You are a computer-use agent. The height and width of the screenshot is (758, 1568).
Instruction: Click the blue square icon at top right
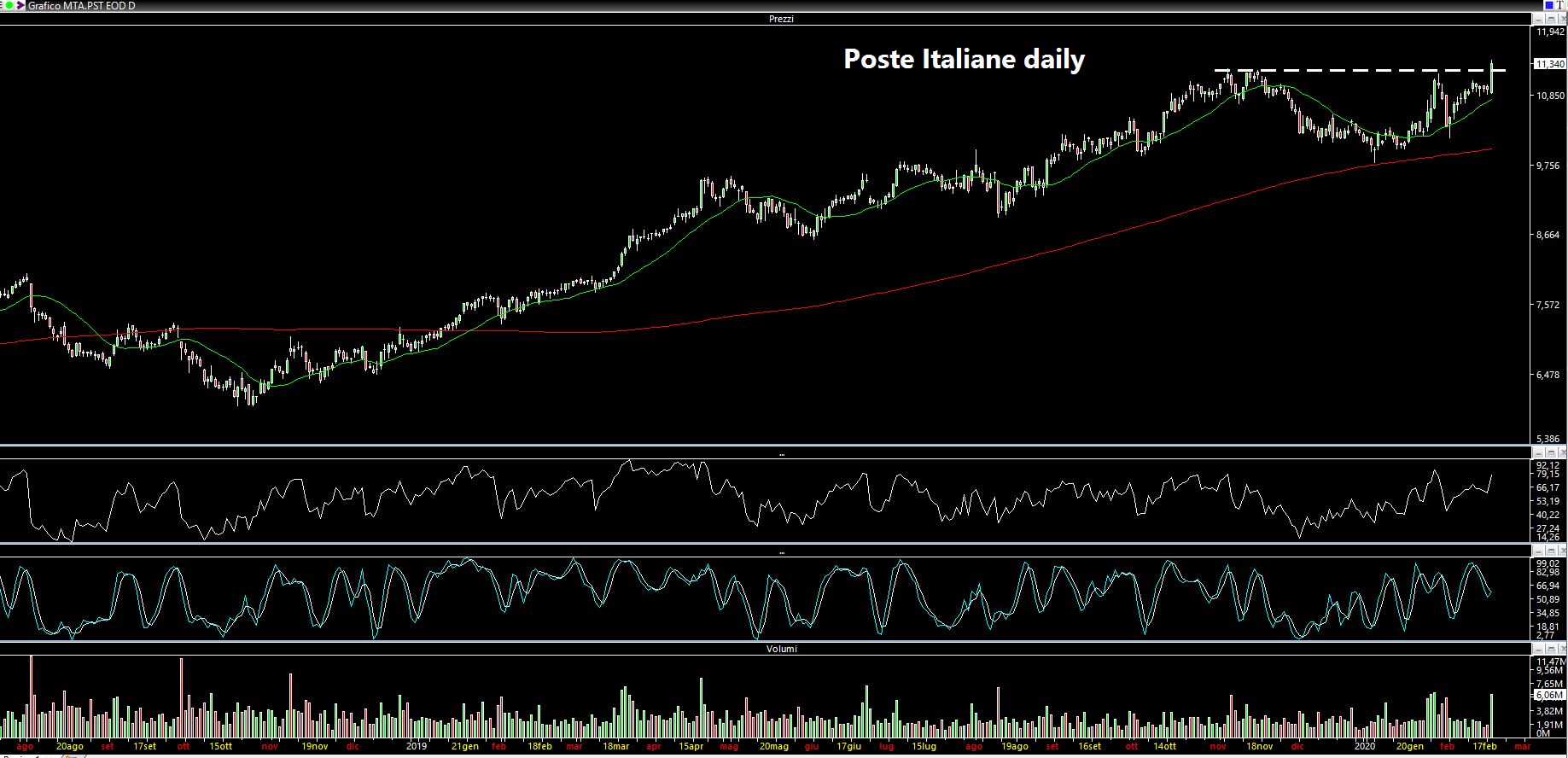(1548, 5)
